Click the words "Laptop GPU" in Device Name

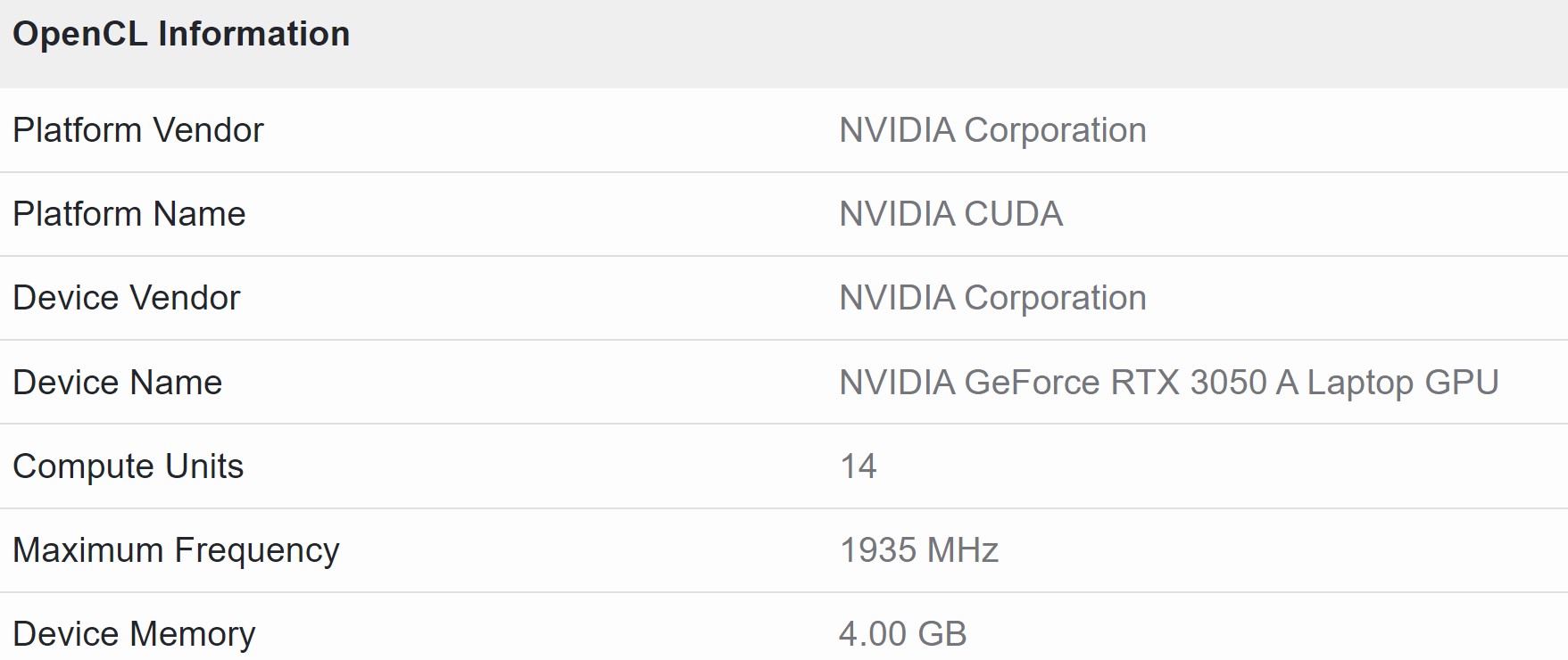(x=1402, y=383)
